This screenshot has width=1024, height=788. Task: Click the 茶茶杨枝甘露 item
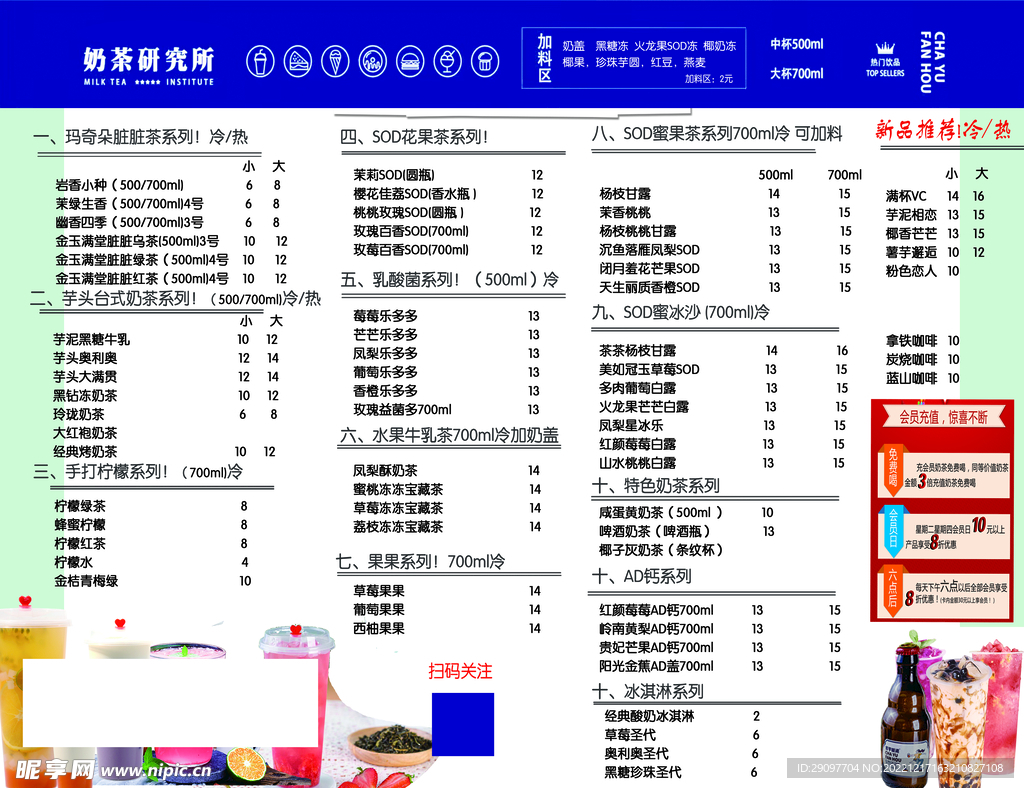pyautogui.click(x=637, y=351)
